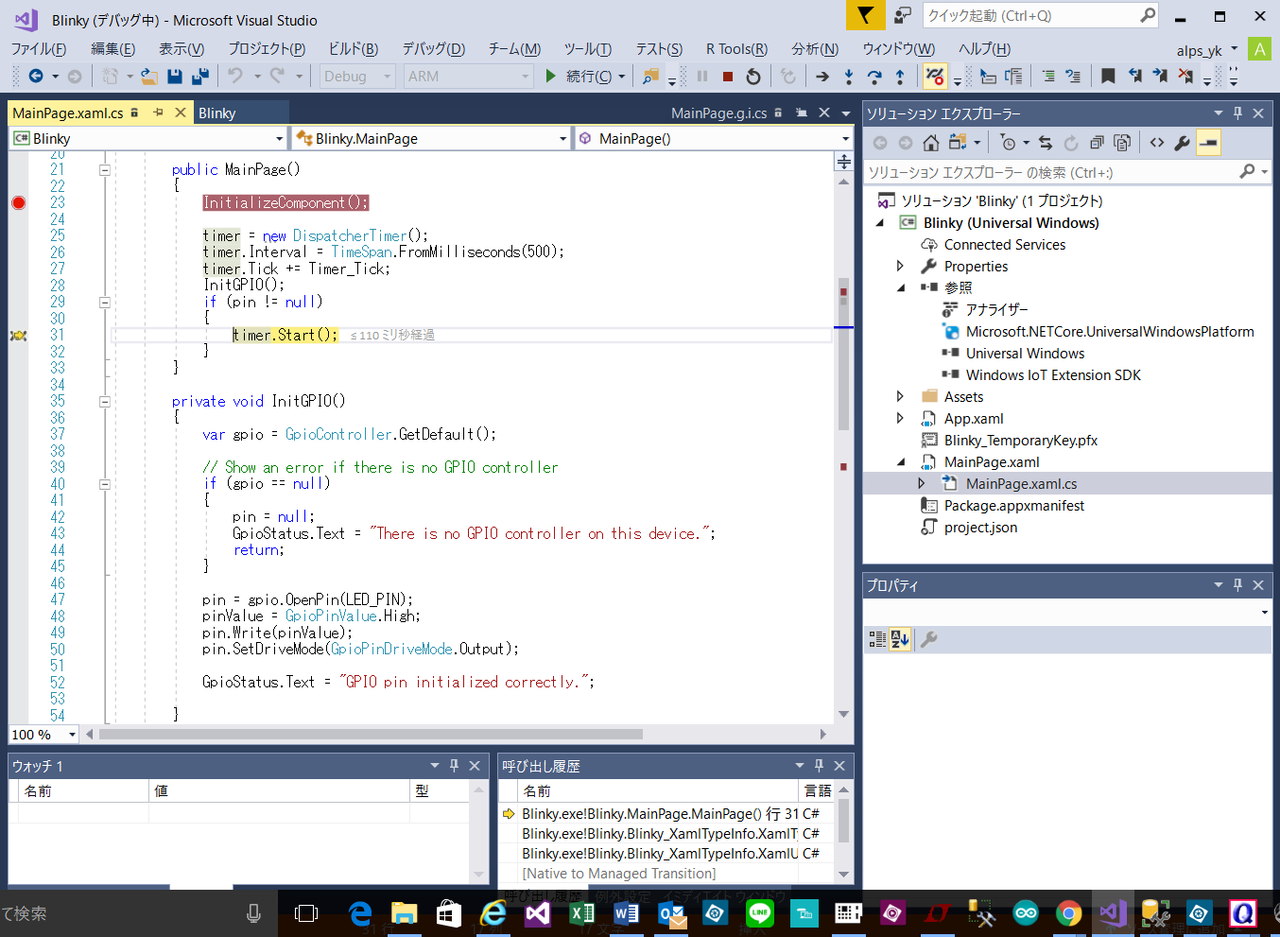Toggle the pin on MainPage.xaml.cs tab
Viewport: 1280px width, 937px height.
[158, 113]
